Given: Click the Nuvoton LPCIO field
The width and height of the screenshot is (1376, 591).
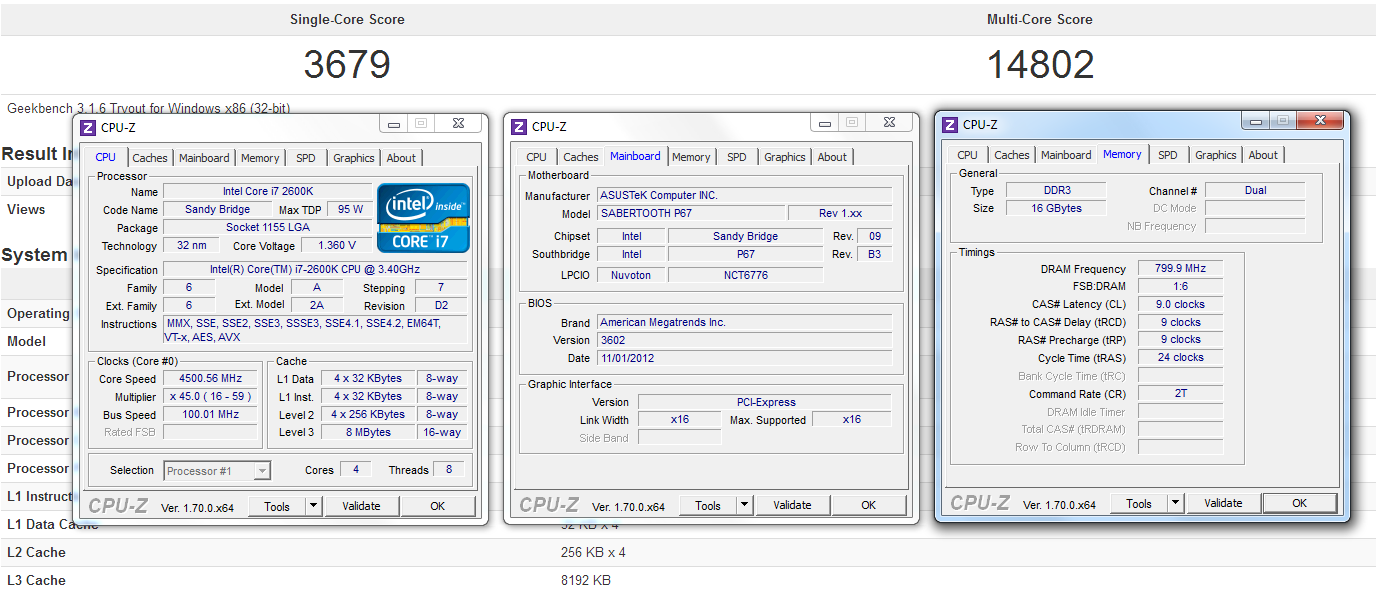Looking at the screenshot, I should click(631, 275).
